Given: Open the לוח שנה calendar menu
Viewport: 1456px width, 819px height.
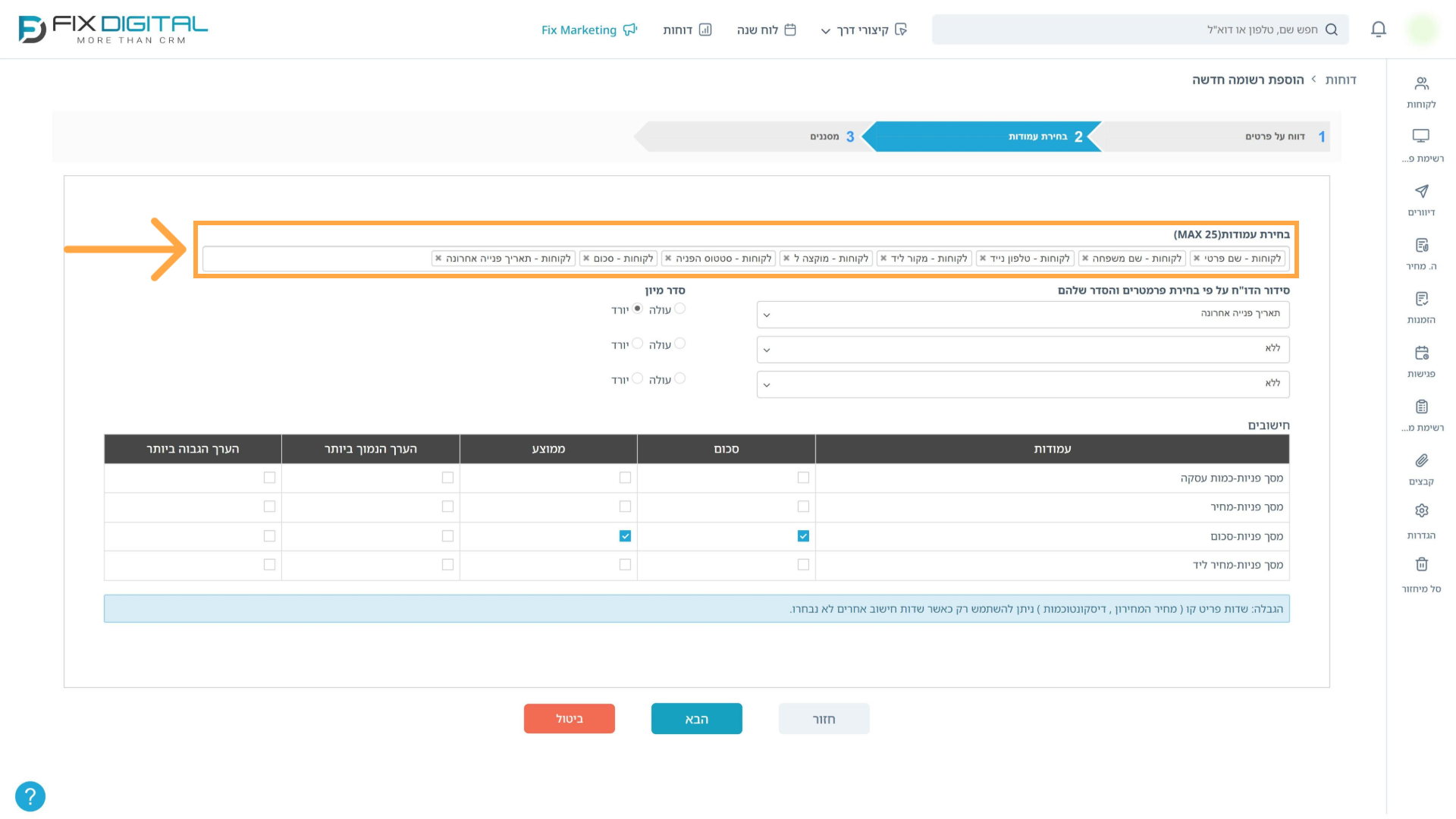Looking at the screenshot, I should (x=766, y=30).
